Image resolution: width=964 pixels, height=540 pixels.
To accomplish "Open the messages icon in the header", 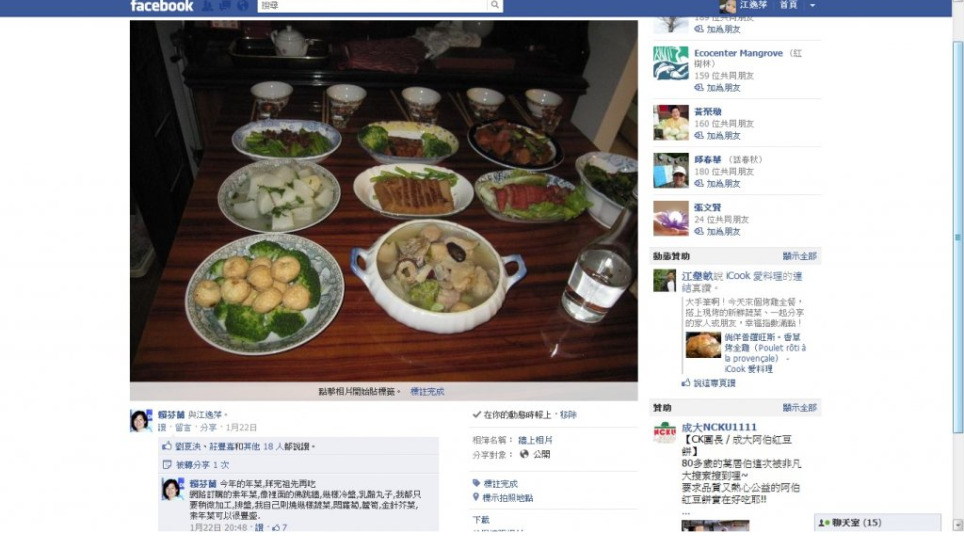I will click(x=225, y=6).
